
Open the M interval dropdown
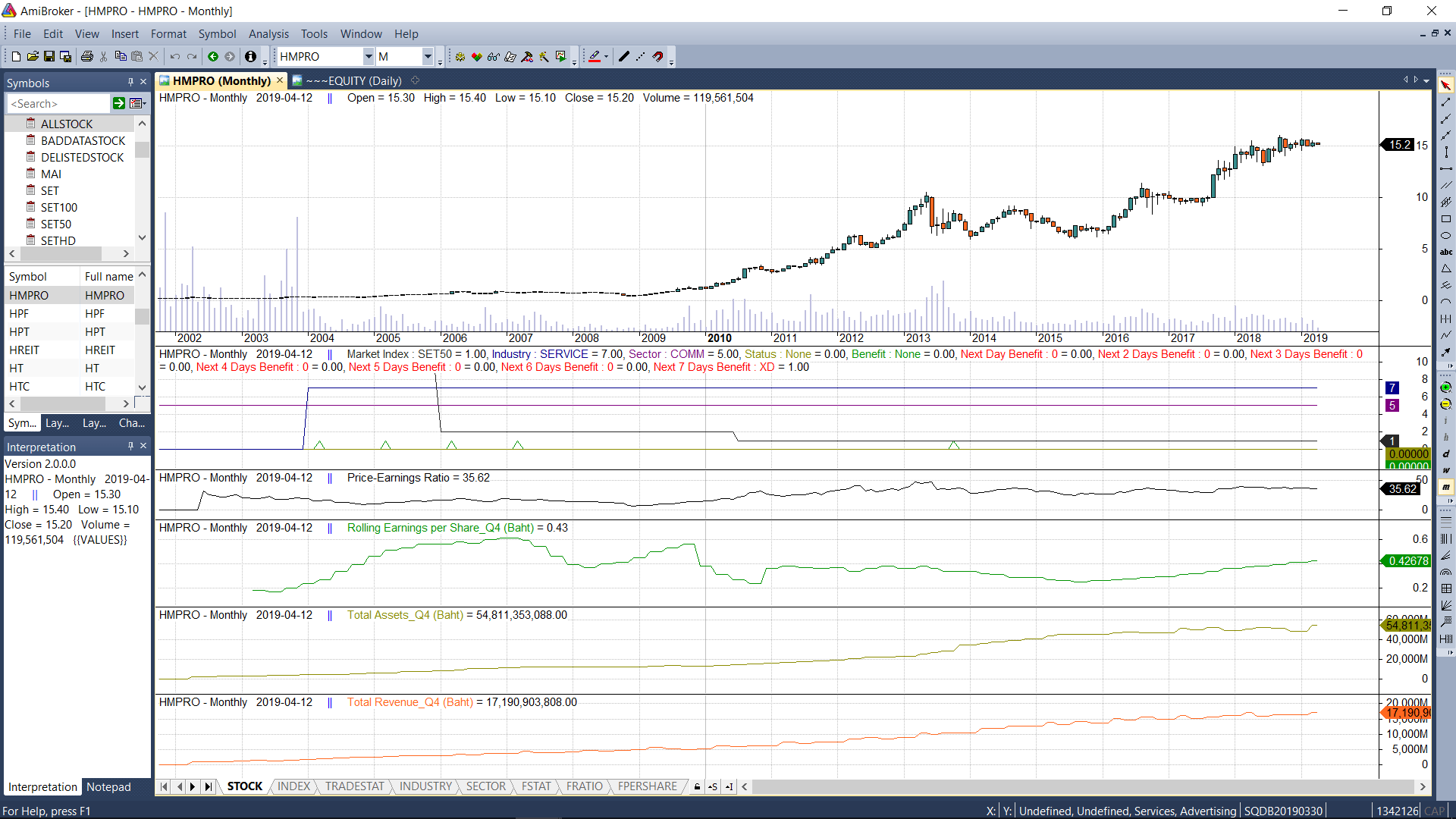point(428,57)
